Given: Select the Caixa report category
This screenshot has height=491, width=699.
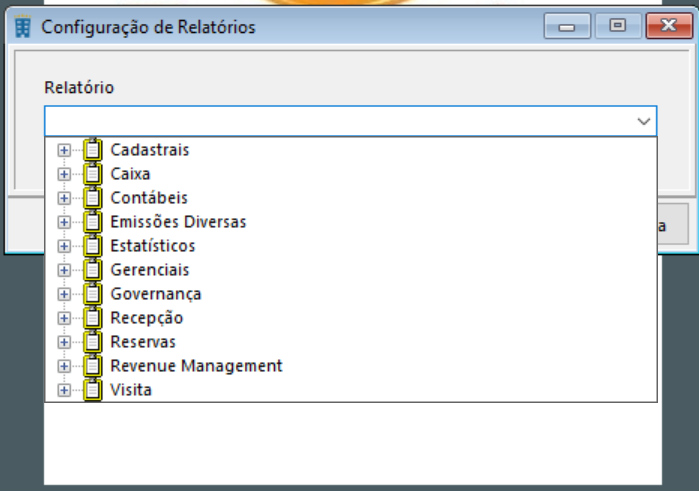Looking at the screenshot, I should pyautogui.click(x=130, y=174).
